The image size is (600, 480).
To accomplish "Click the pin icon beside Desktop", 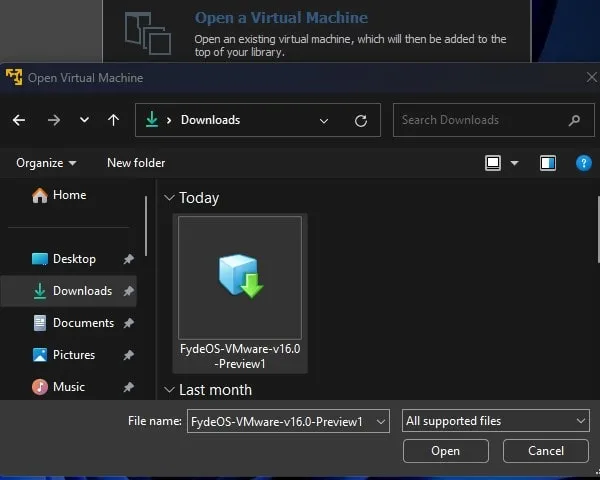I will [129, 260].
